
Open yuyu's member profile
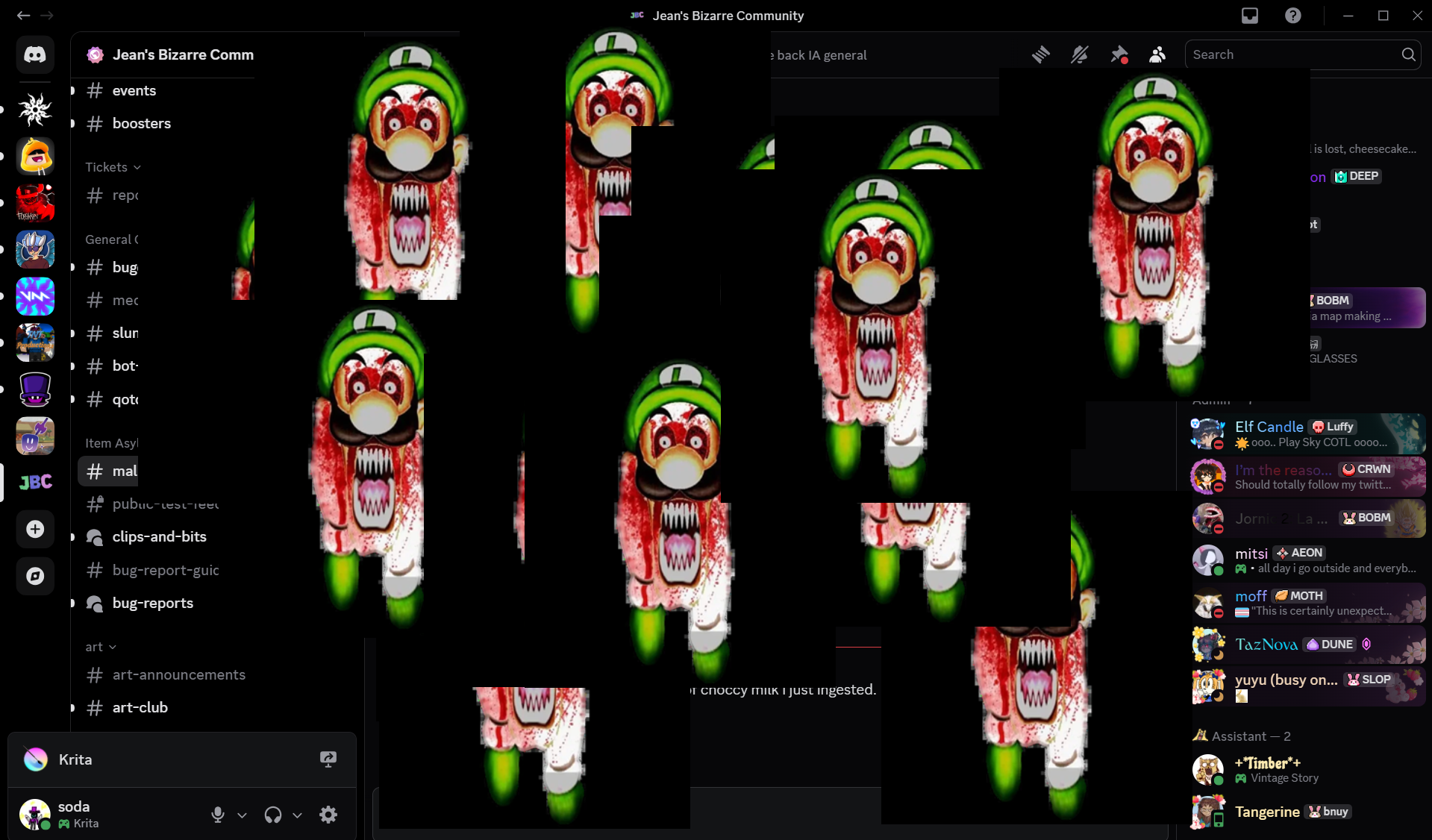coord(1307,686)
